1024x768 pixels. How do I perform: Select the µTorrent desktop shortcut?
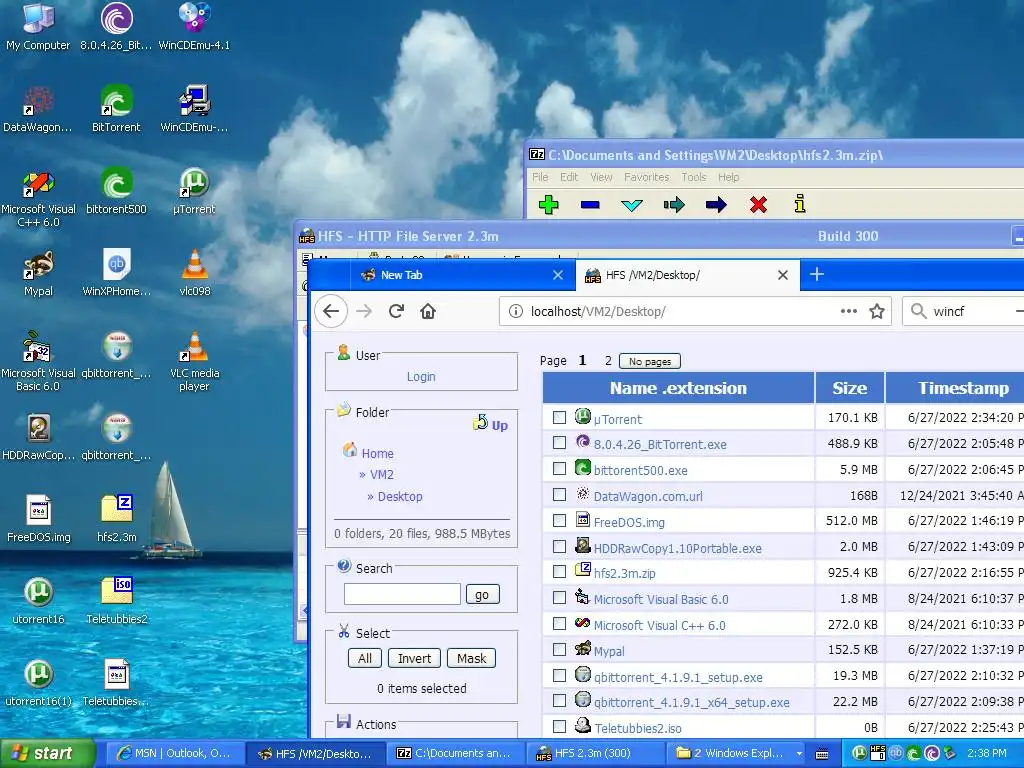tap(194, 191)
